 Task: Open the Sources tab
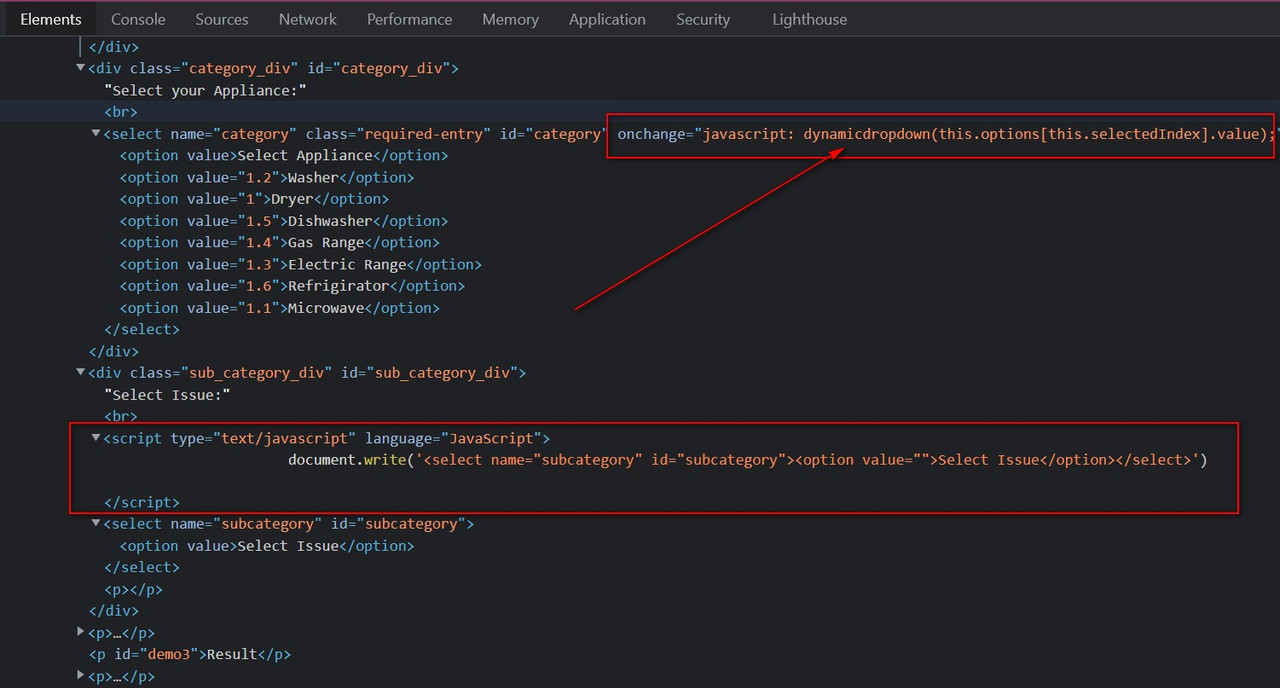[x=222, y=19]
